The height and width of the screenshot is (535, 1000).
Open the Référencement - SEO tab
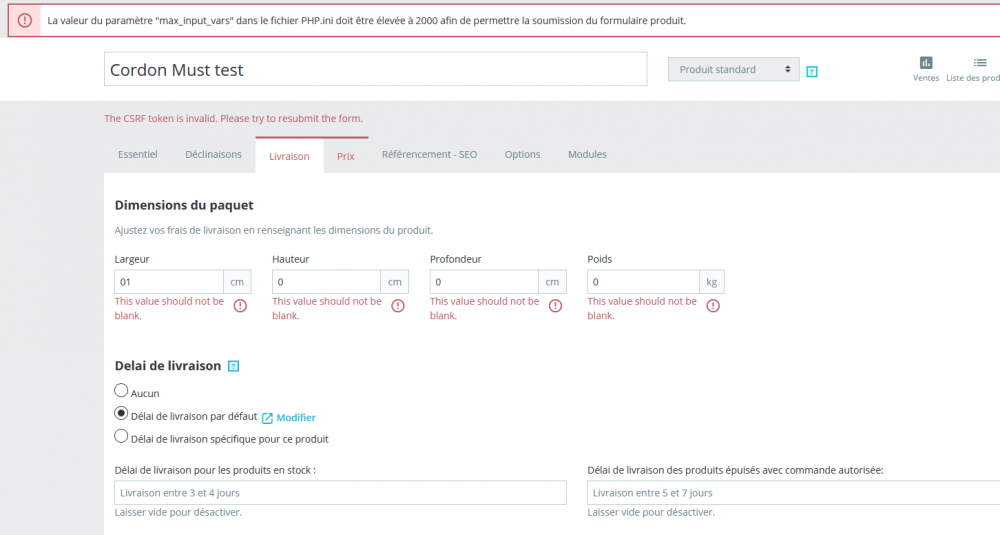tap(429, 154)
